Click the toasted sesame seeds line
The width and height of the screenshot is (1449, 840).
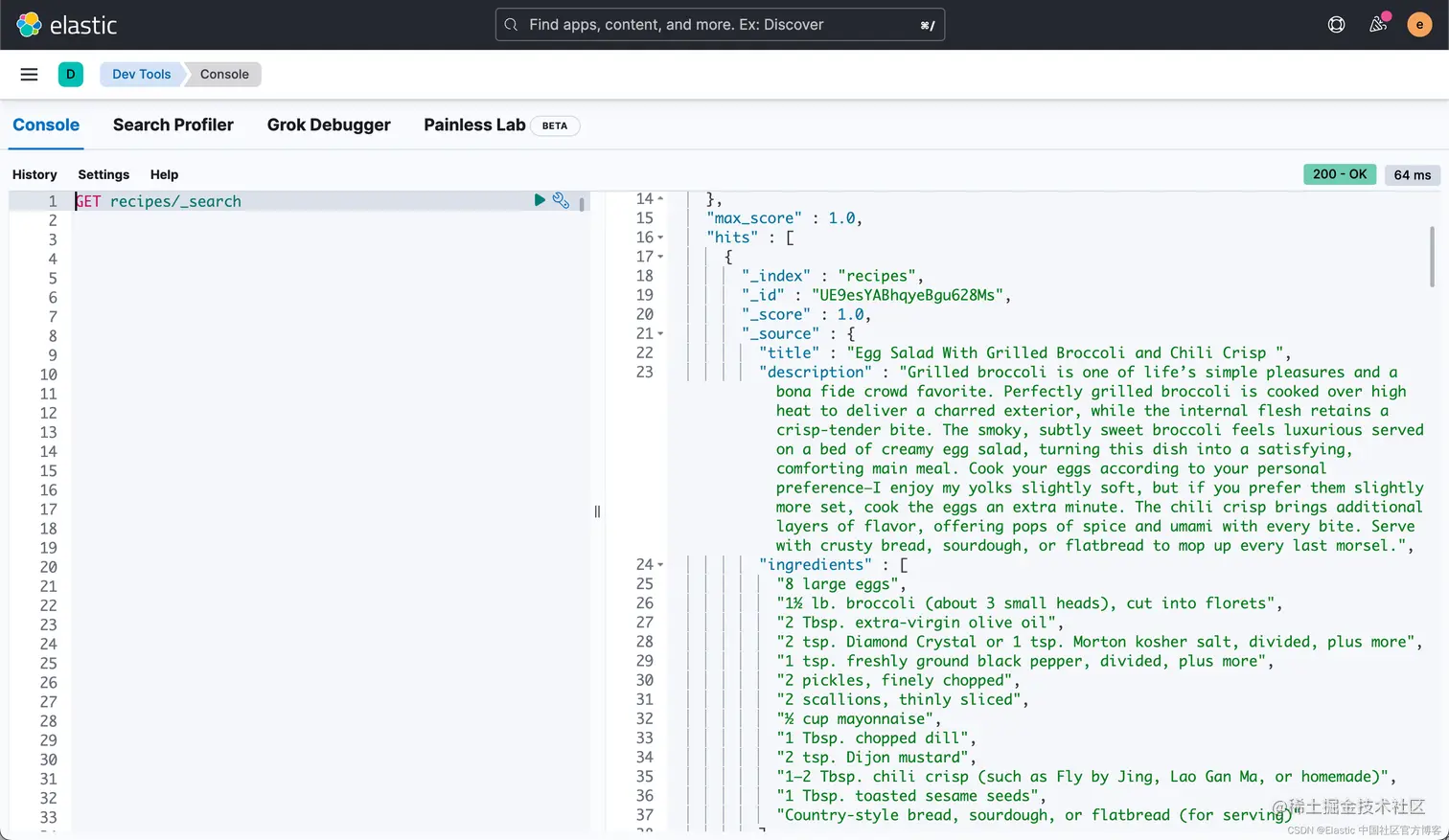(911, 795)
